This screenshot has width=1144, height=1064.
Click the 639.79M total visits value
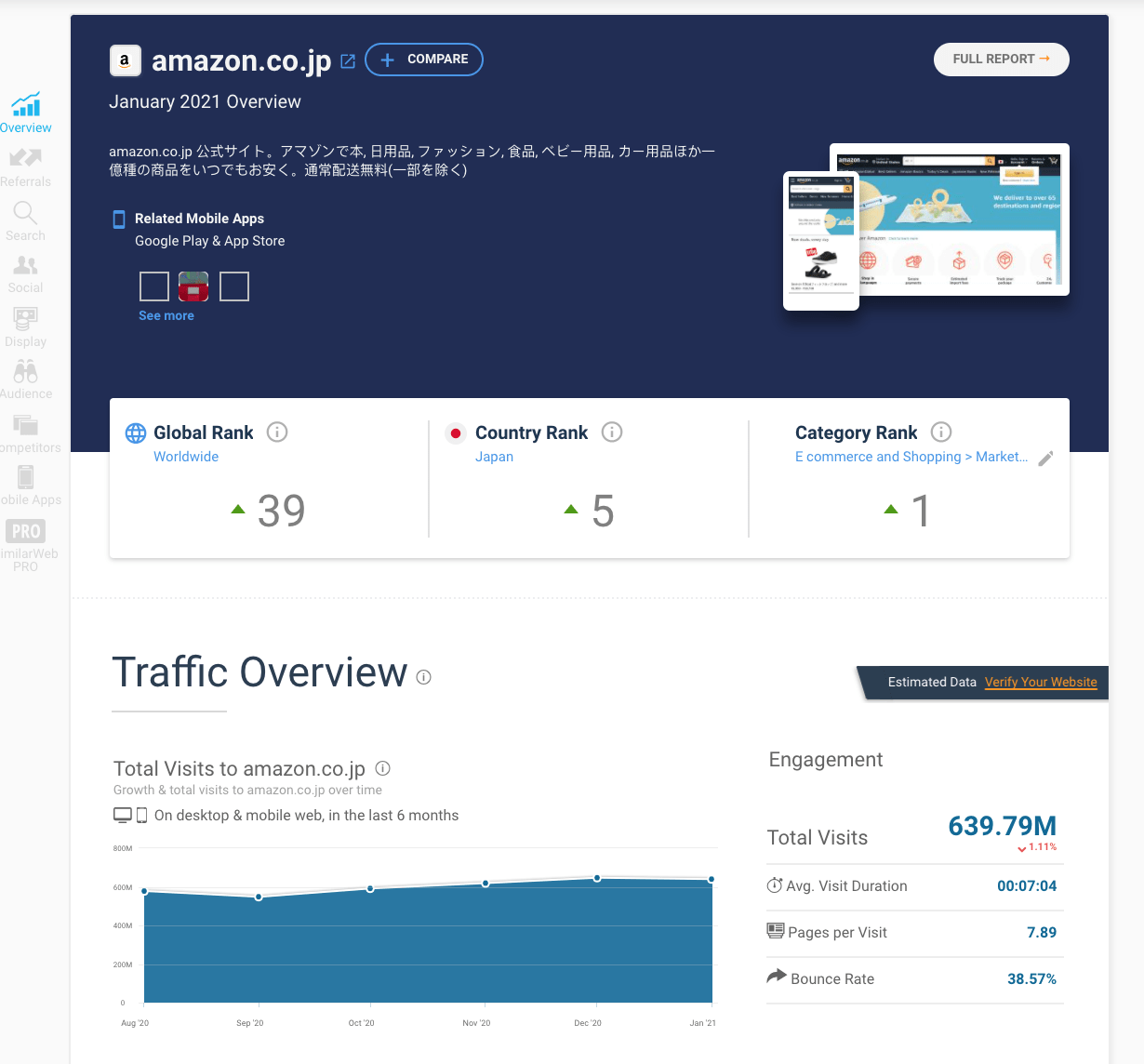click(x=1003, y=826)
